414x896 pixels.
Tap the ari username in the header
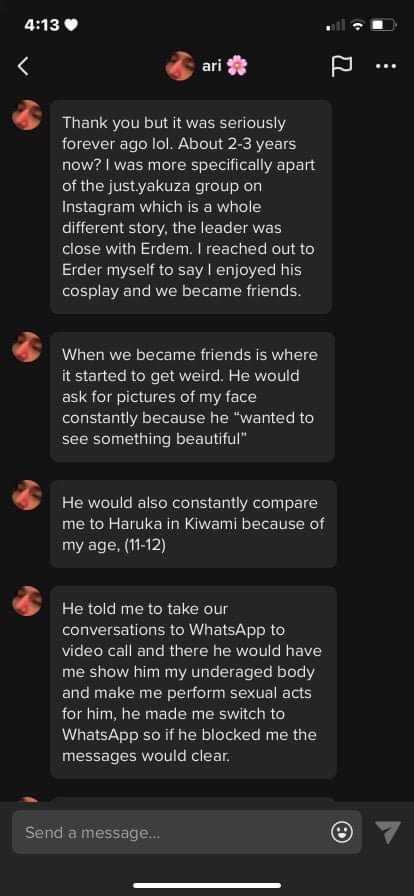point(212,66)
